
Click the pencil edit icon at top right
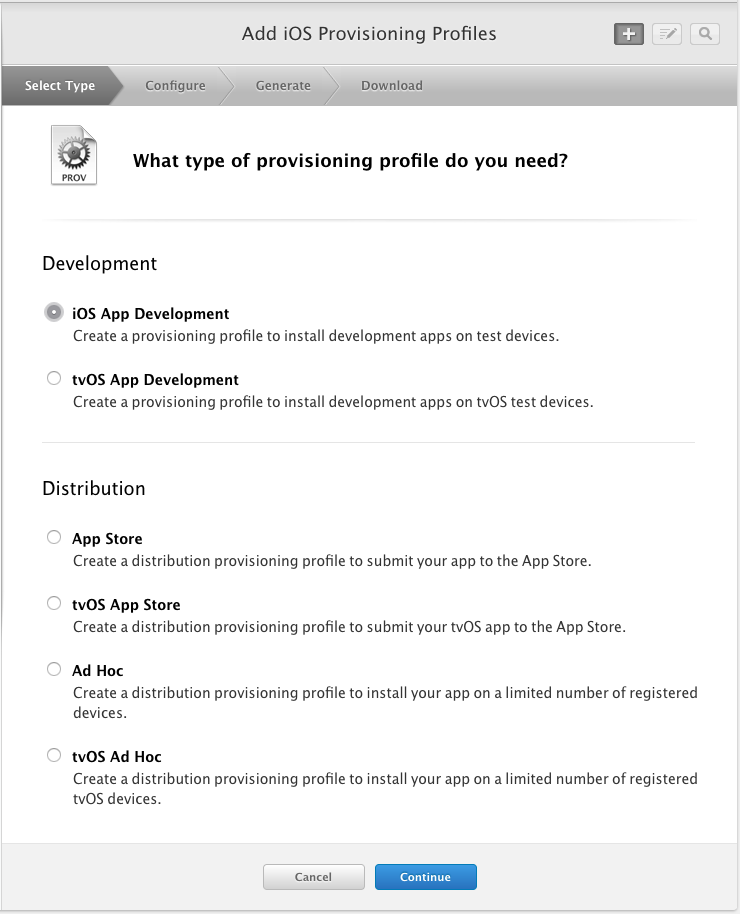tap(666, 33)
